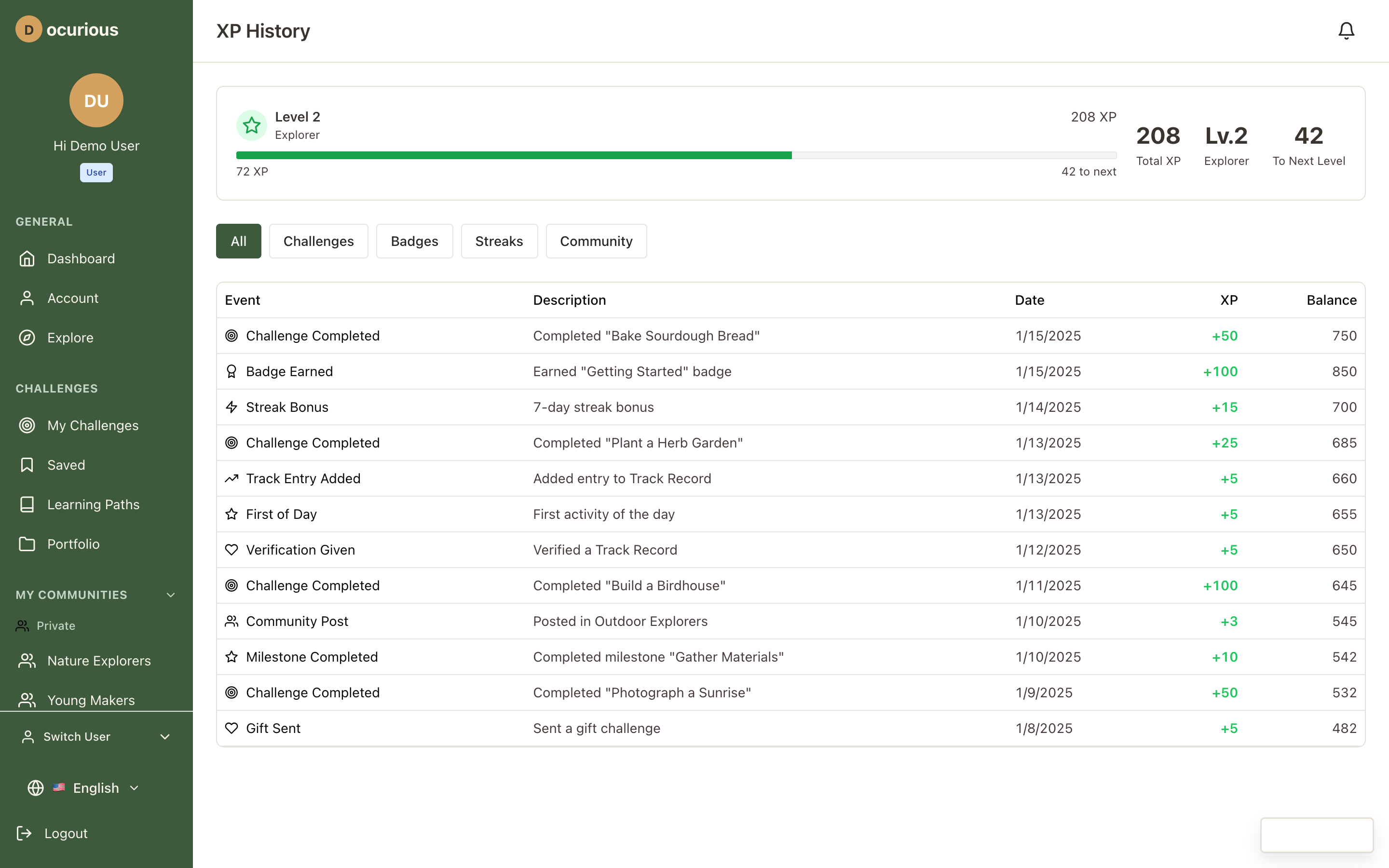
Task: Click the language globe icon
Action: click(36, 787)
